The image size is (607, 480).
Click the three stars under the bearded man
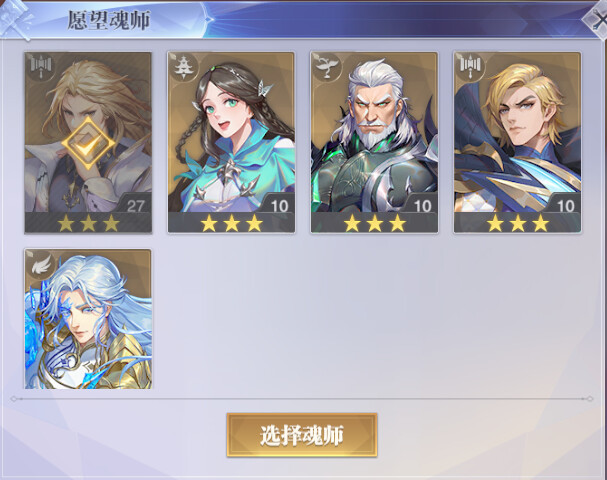(374, 223)
